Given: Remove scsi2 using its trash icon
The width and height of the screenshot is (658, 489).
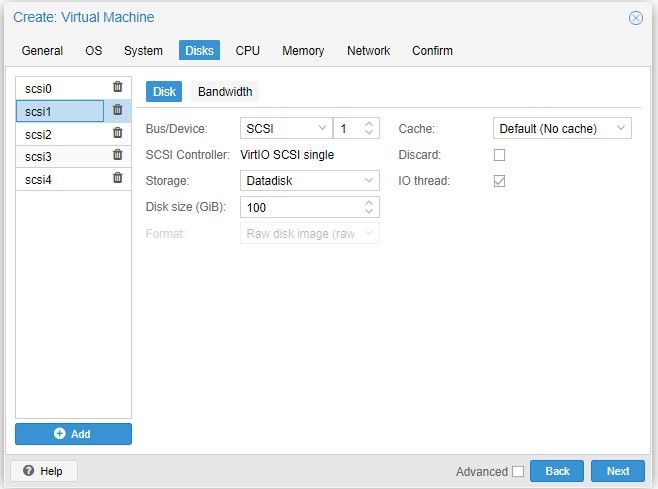Looking at the screenshot, I should coord(117,133).
